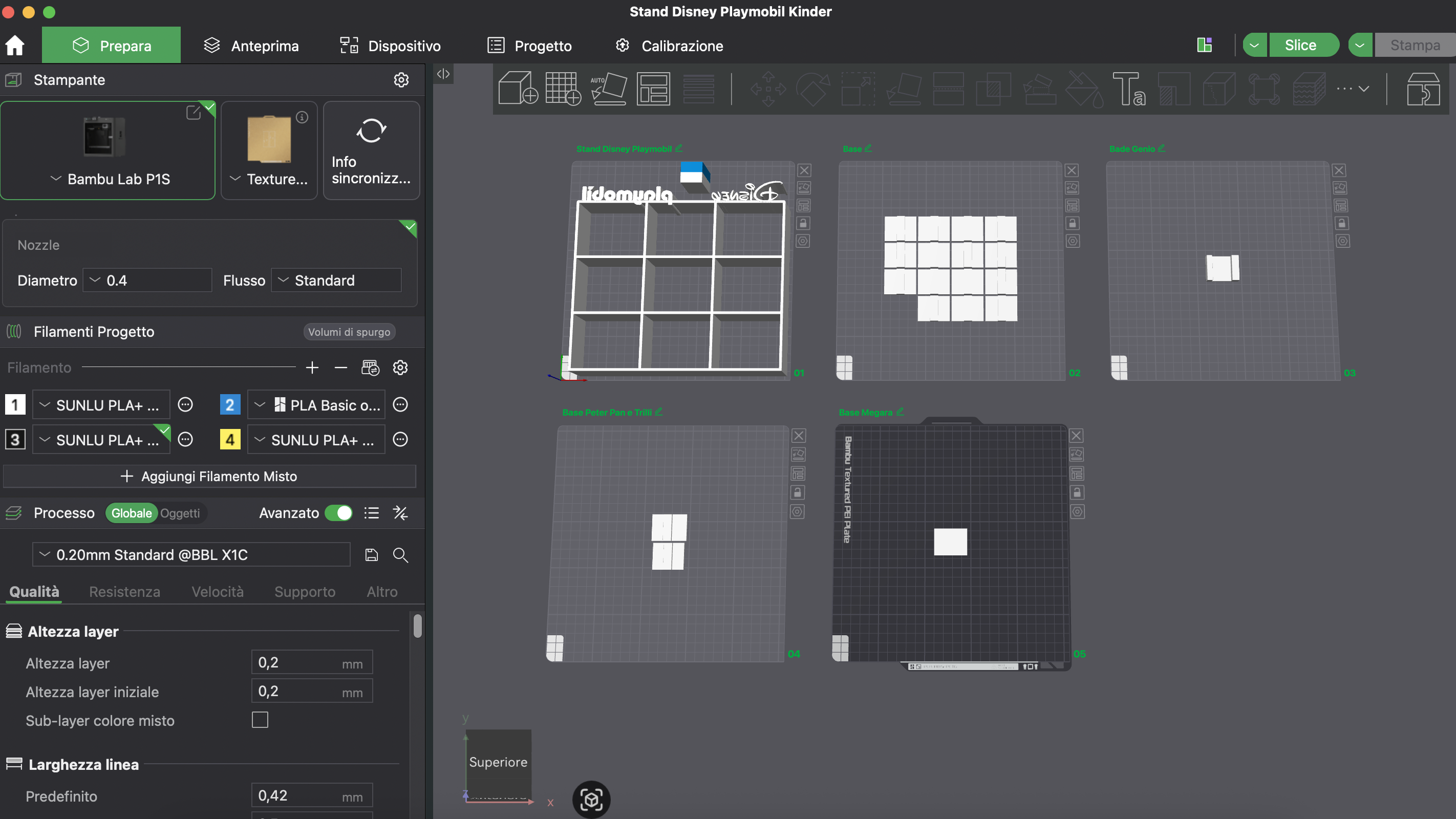Open the Diametro nozzle dropdown

pos(147,281)
